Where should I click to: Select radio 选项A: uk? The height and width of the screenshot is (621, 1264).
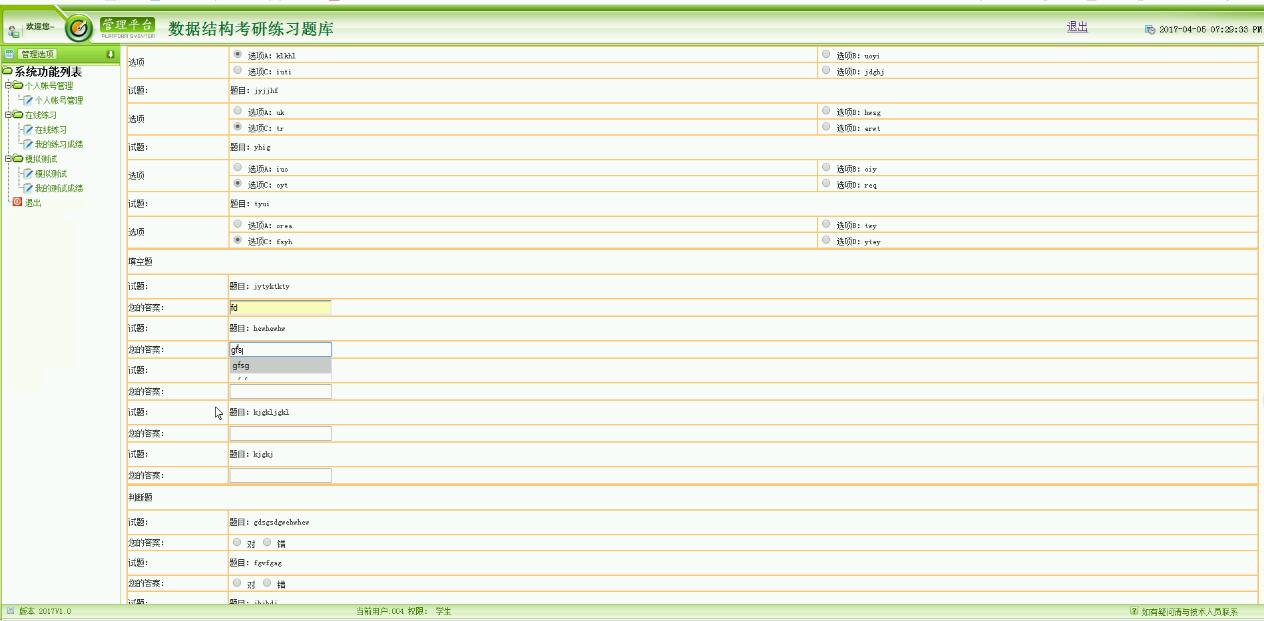(x=238, y=112)
